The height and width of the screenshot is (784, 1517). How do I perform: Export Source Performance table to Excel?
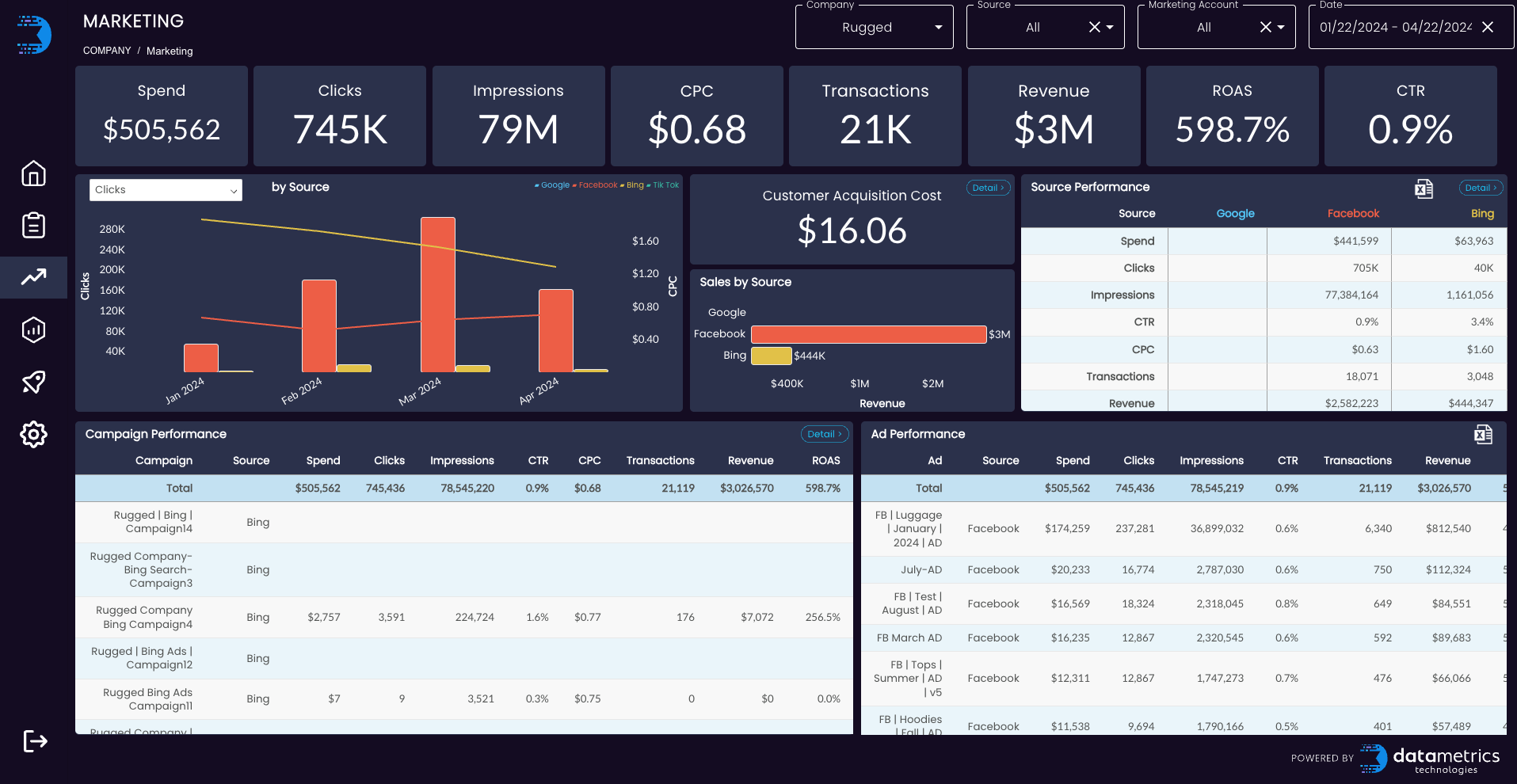tap(1424, 188)
